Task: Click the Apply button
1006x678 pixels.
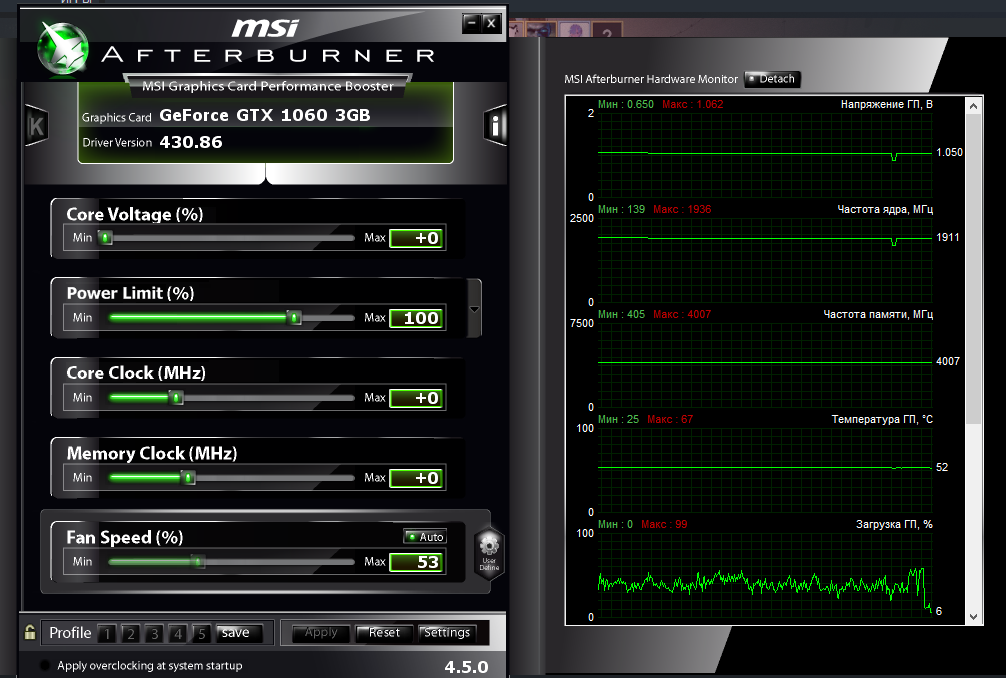Action: click(x=321, y=633)
